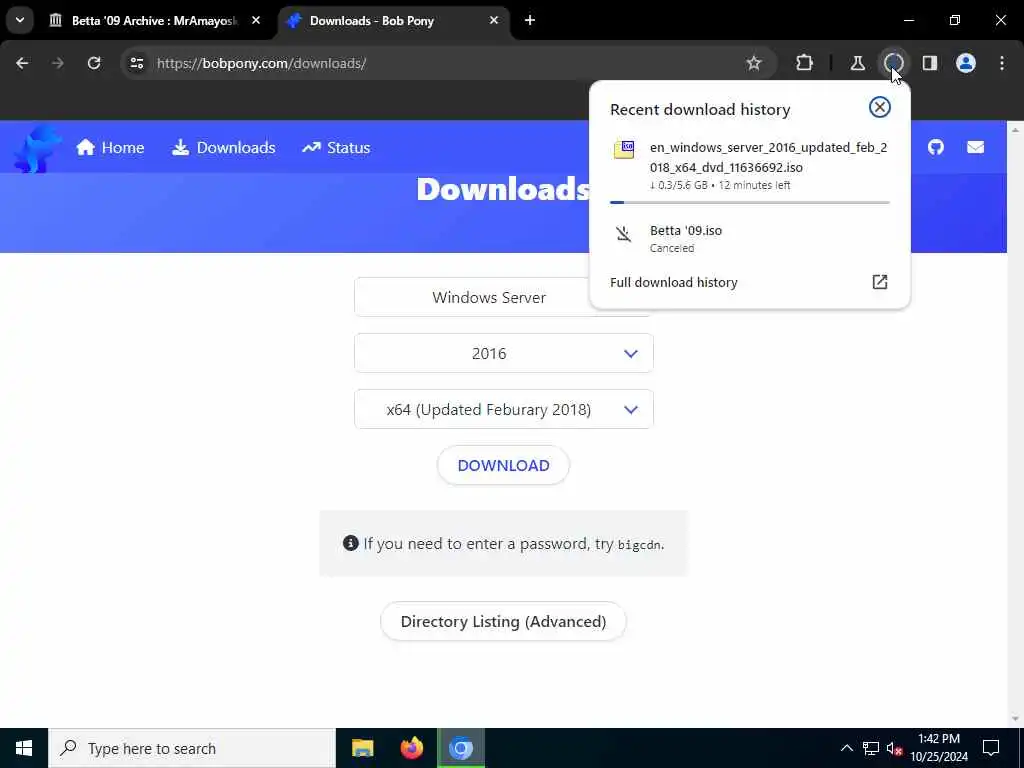
Task: Expand the x64 (Updated Feburary 2018) dropdown
Action: tap(504, 409)
